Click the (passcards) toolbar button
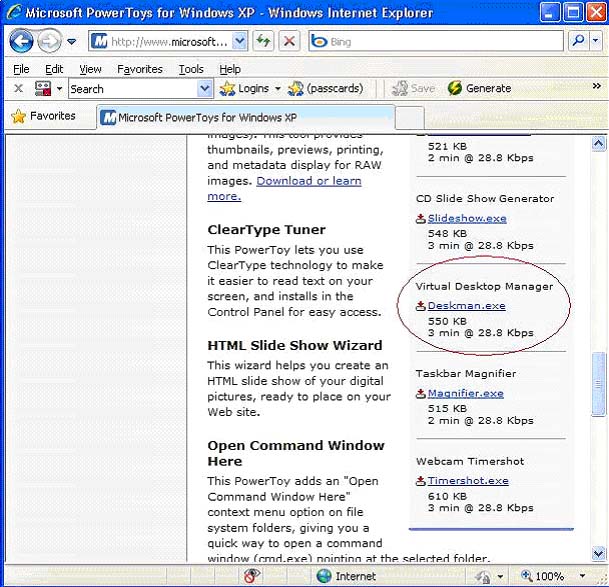 (x=325, y=89)
